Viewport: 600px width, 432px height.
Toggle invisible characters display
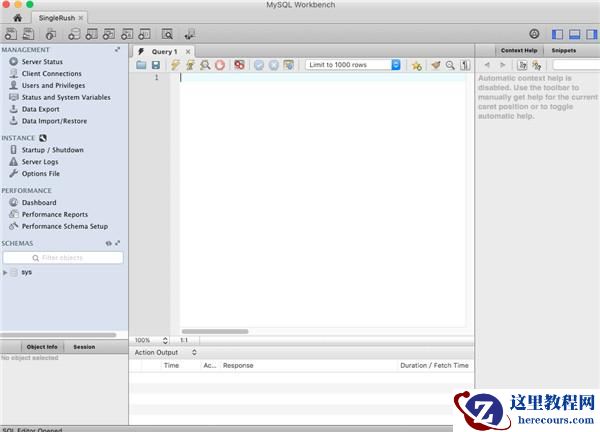tap(465, 65)
